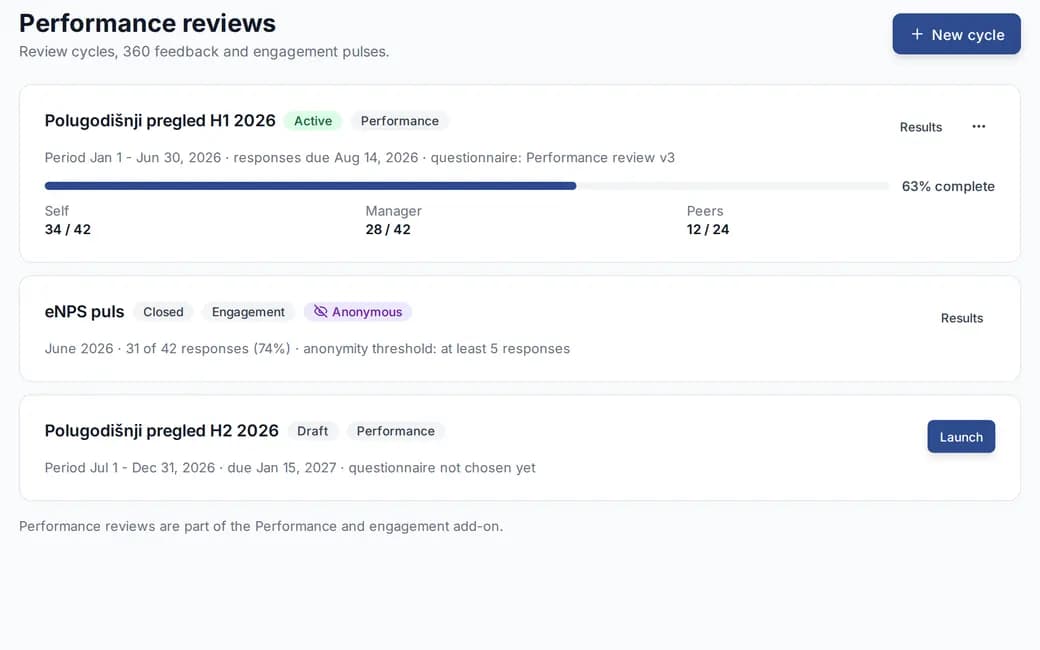
Task: Click the crossed-eye Anonymous icon
Action: (x=320, y=312)
